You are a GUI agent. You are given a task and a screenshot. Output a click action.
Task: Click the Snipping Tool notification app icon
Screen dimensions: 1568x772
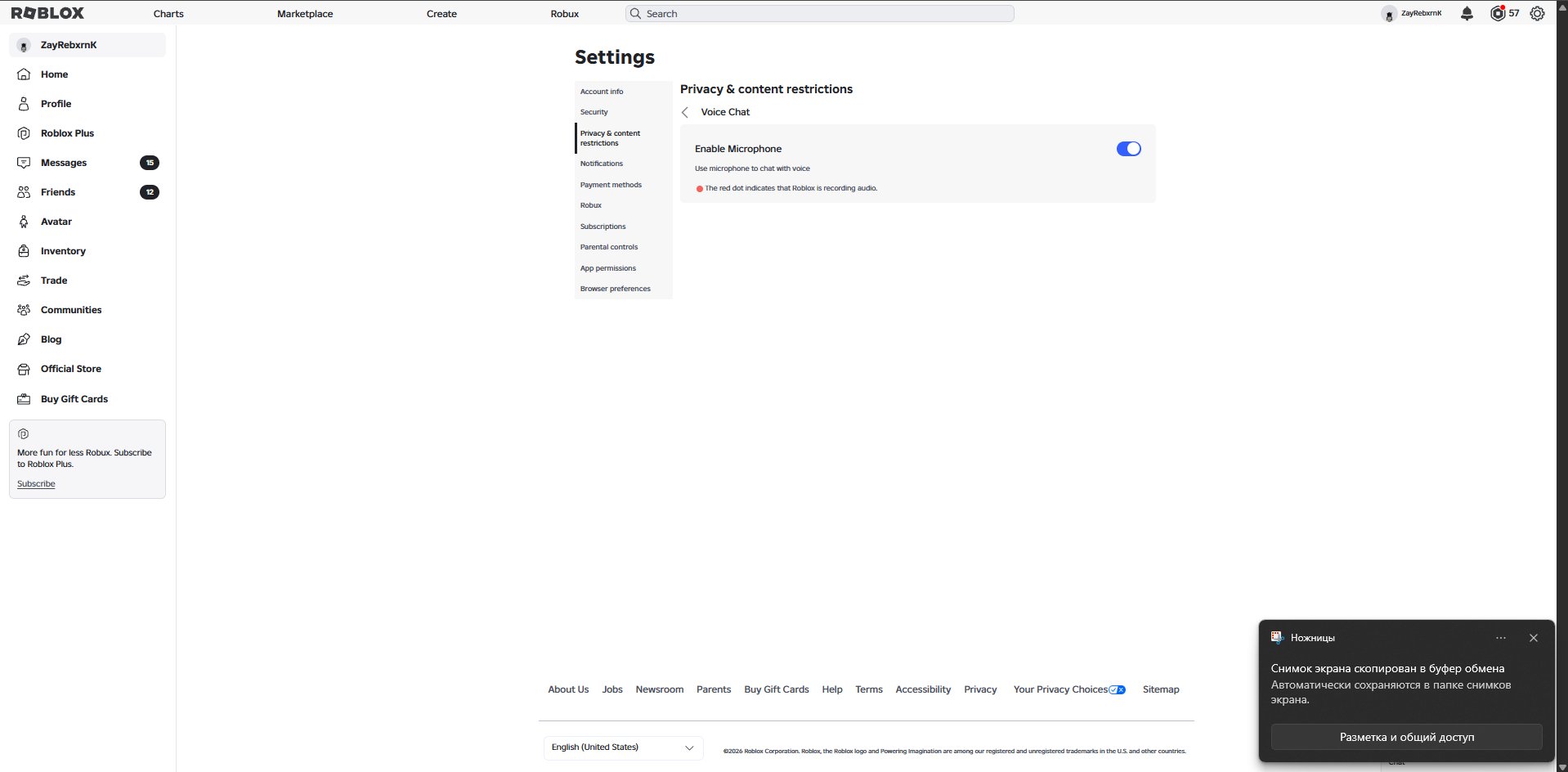click(1277, 638)
